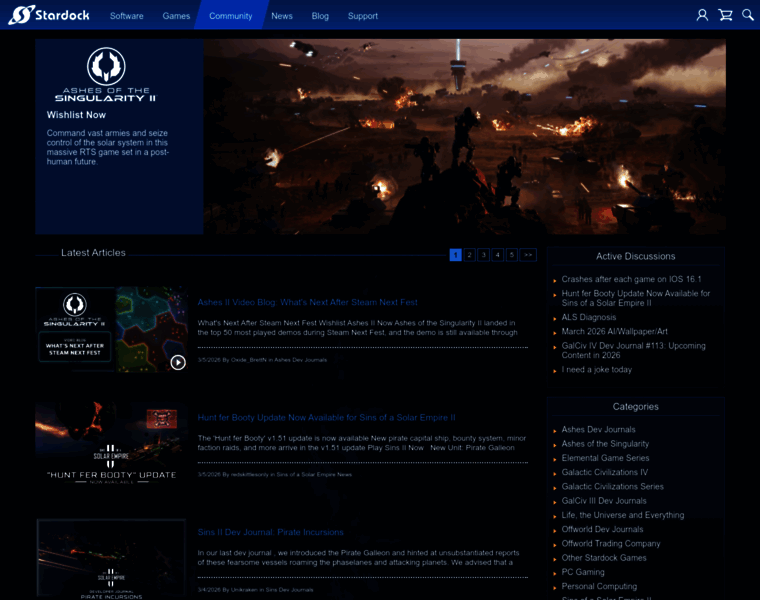Open the Stardock logo home link

click(x=49, y=15)
